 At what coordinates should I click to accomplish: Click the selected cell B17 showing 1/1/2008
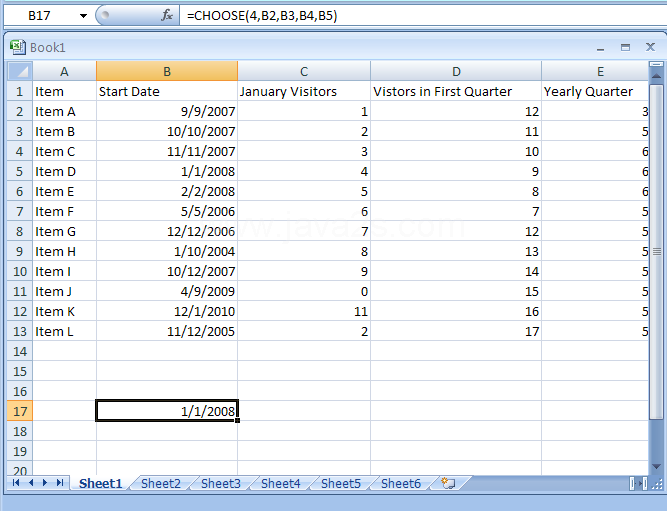click(x=167, y=411)
